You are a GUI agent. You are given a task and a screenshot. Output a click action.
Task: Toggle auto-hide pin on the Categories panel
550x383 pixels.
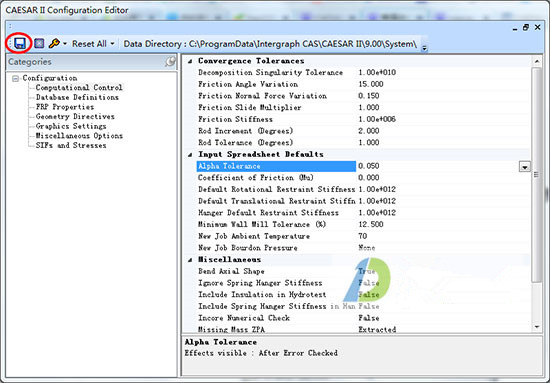(170, 62)
